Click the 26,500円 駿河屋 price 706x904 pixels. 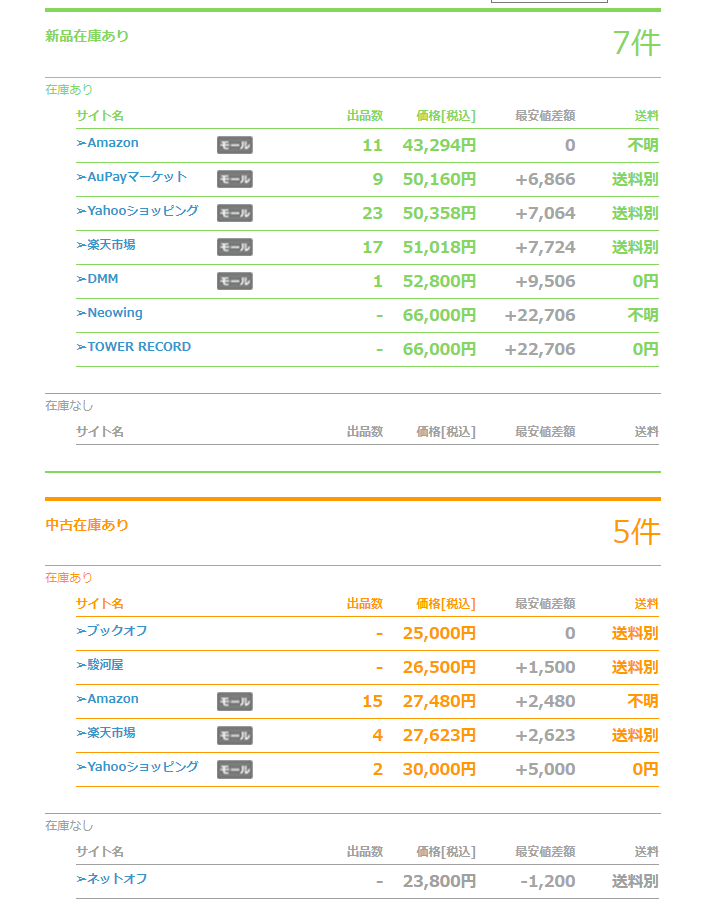point(439,668)
